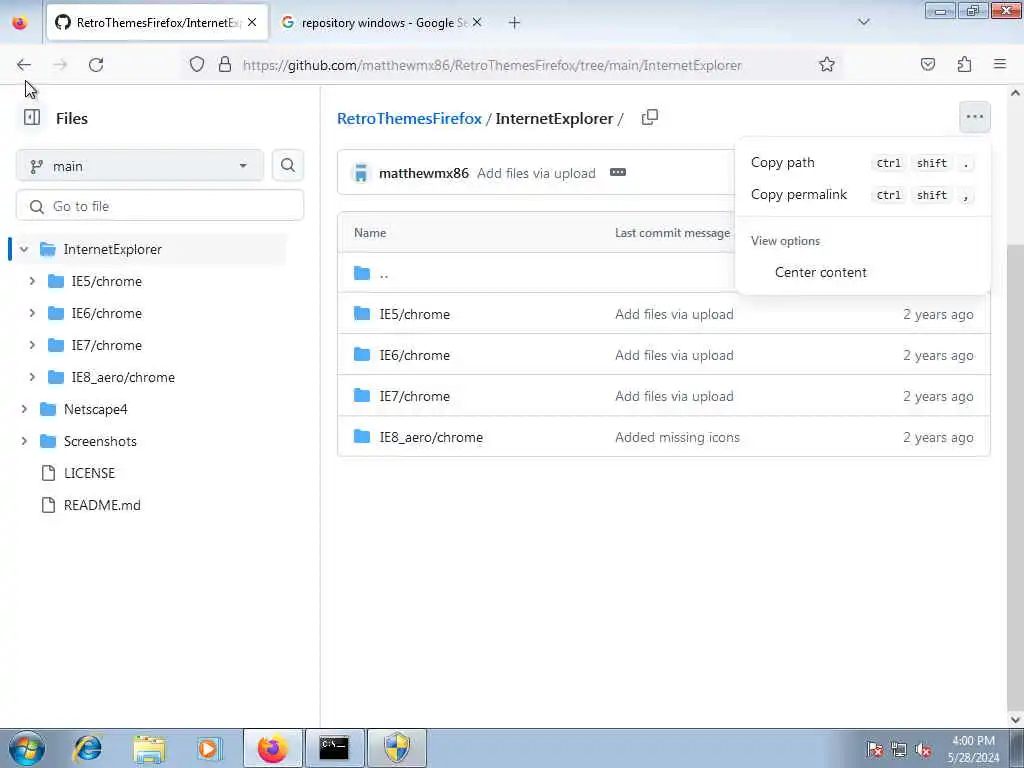Switch to the repository windows Google tab
Image resolution: width=1024 pixels, height=768 pixels.
381,23
